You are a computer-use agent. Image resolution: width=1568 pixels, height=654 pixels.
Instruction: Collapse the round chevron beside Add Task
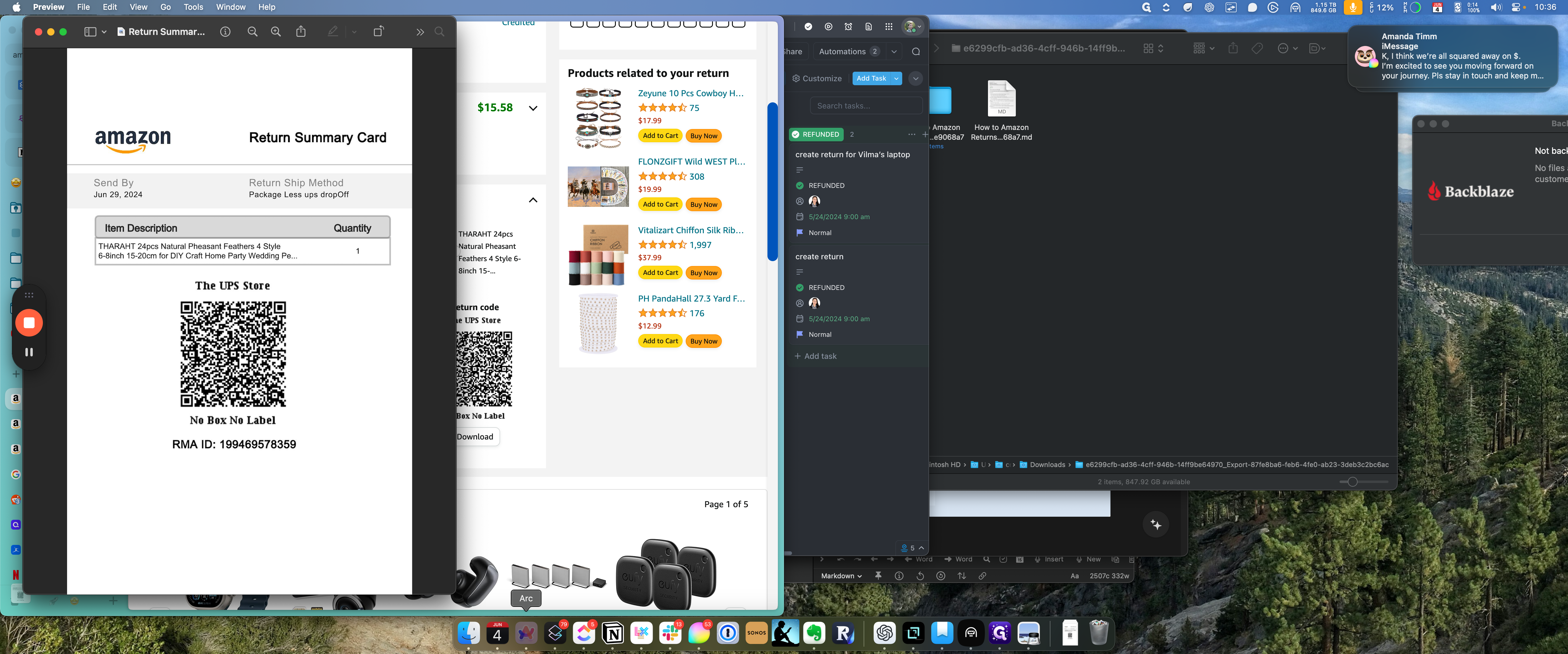tap(915, 78)
